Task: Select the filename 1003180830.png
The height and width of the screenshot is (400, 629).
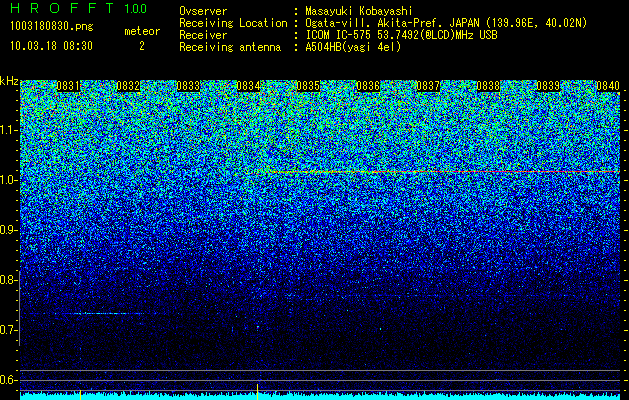Action: point(52,27)
